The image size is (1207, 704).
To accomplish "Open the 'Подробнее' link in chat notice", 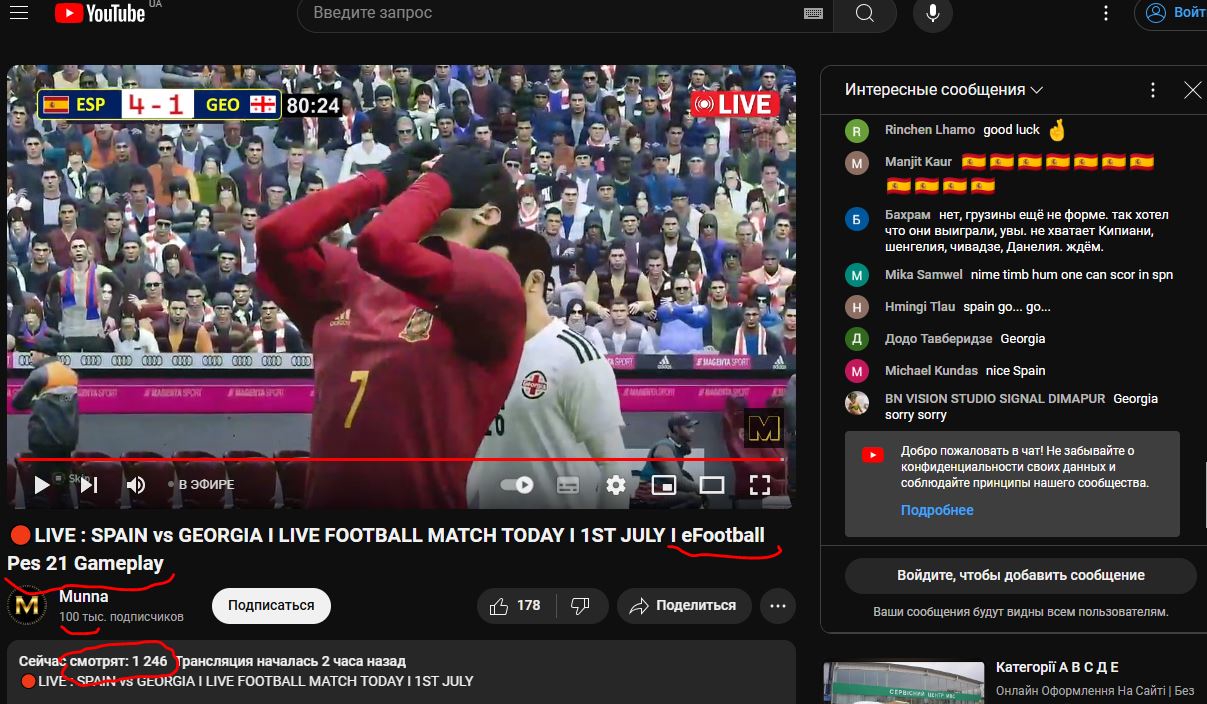I will pyautogui.click(x=937, y=510).
